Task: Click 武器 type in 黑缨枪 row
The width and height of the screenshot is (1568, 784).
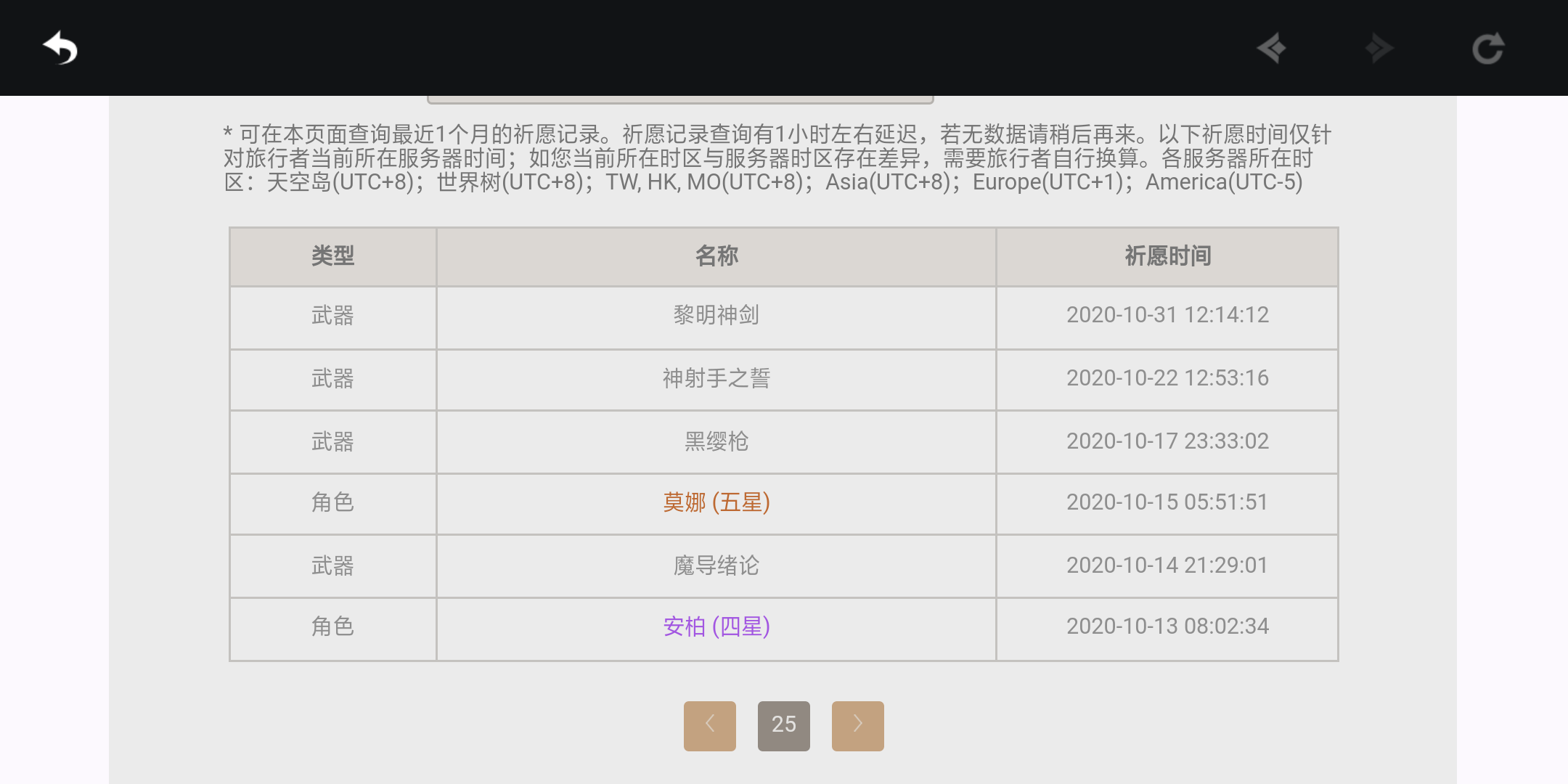Action: click(332, 441)
